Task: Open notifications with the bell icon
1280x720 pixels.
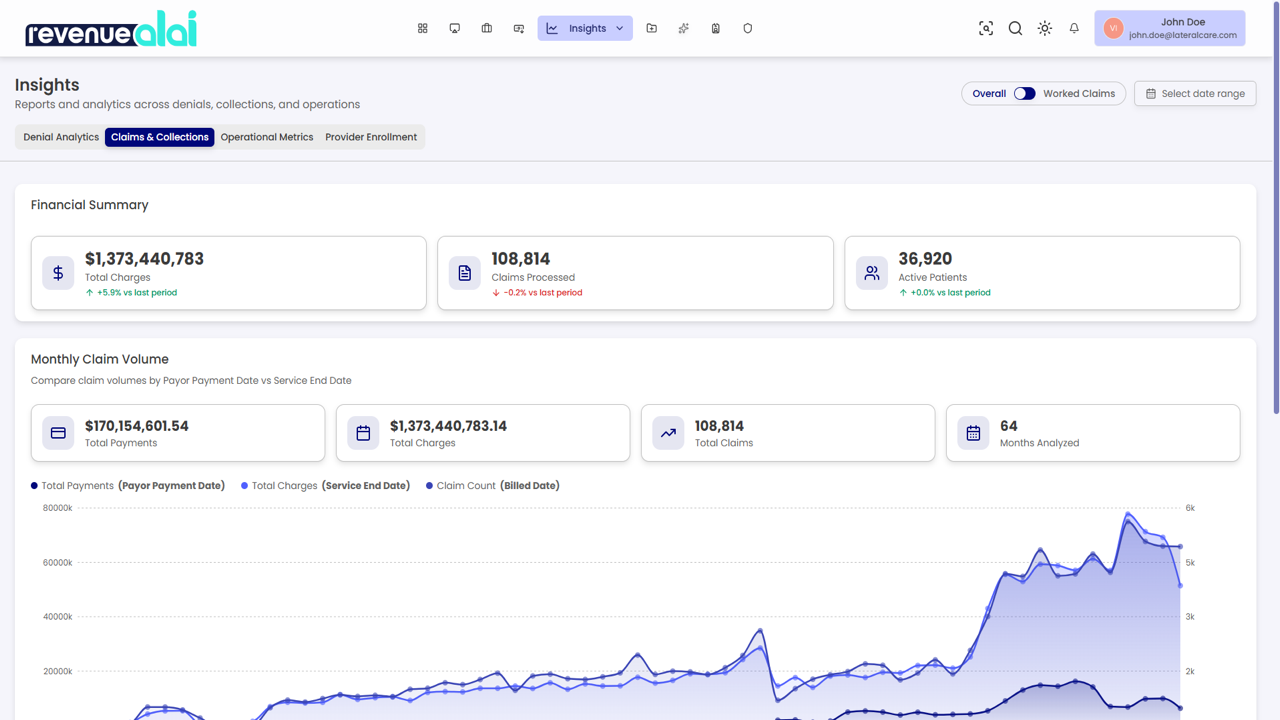Action: coord(1074,28)
